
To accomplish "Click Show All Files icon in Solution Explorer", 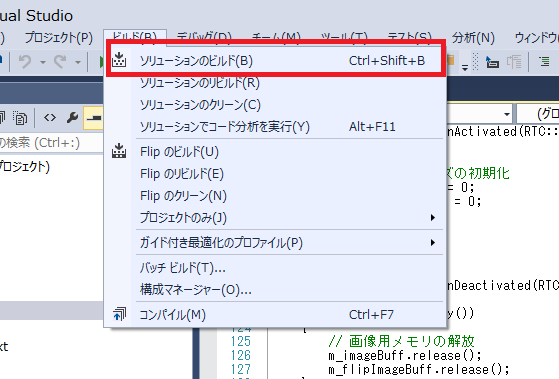I will 20,118.
